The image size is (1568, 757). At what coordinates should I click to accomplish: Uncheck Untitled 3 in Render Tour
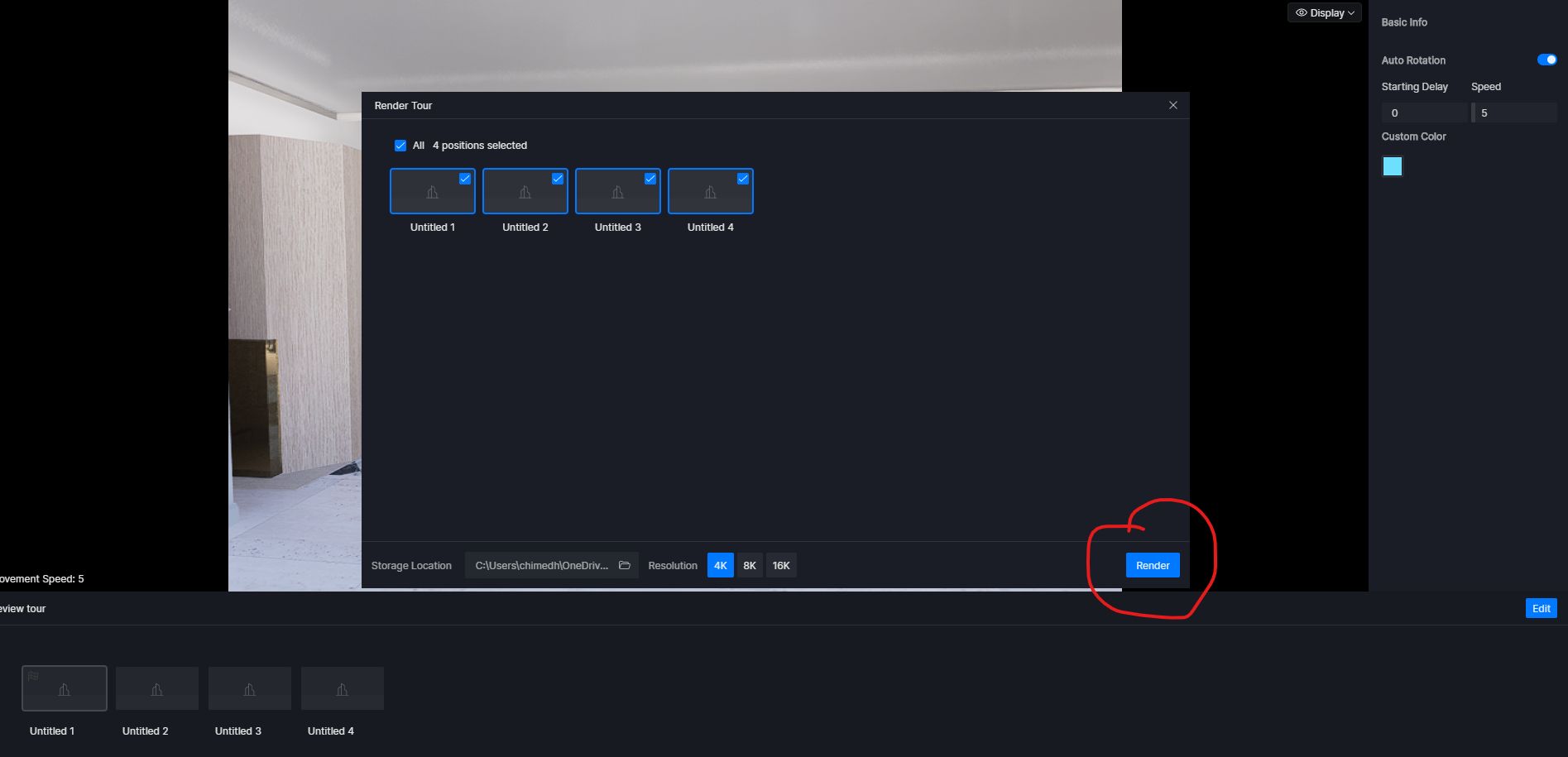(650, 179)
